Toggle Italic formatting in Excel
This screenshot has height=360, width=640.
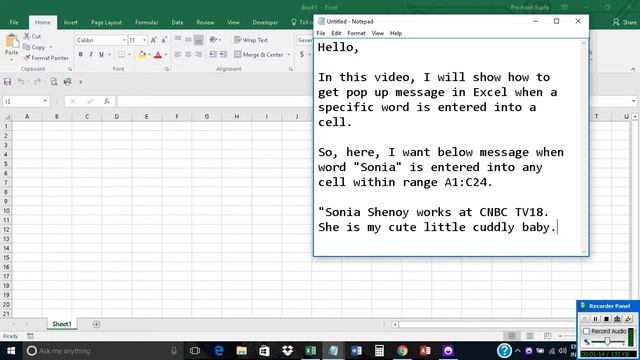coord(91,54)
